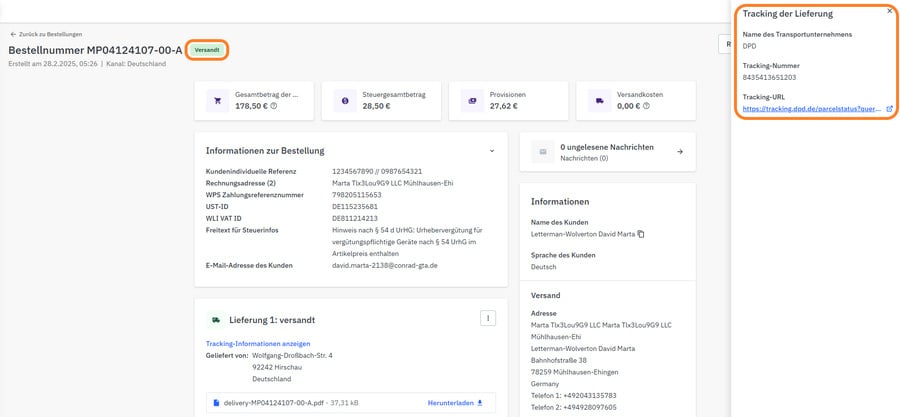The width and height of the screenshot is (900, 417).
Task: Open the three-dot menu for Lieferung 1
Action: tap(489, 318)
